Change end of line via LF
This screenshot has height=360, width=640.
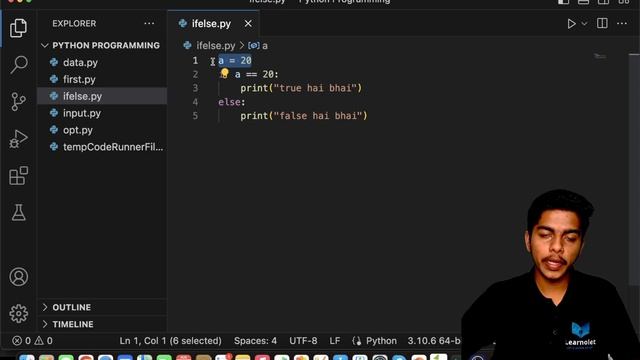point(335,340)
